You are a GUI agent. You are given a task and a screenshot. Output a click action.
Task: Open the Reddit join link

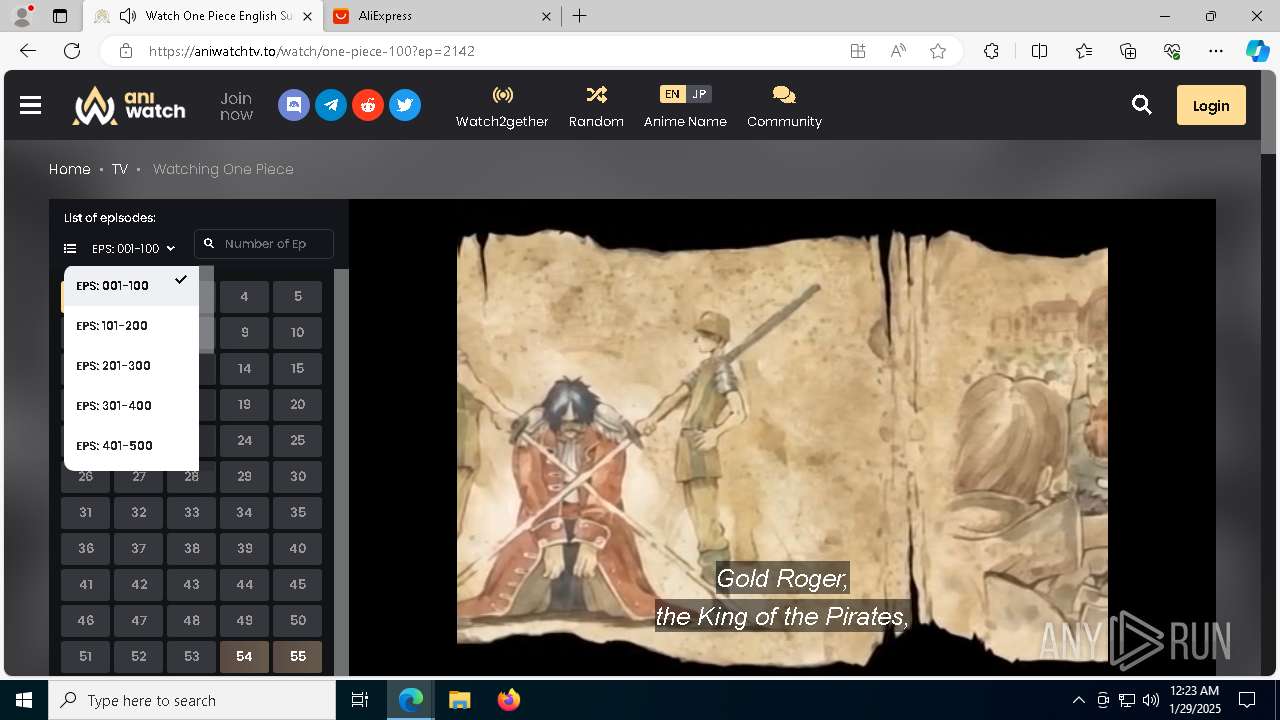pyautogui.click(x=368, y=105)
